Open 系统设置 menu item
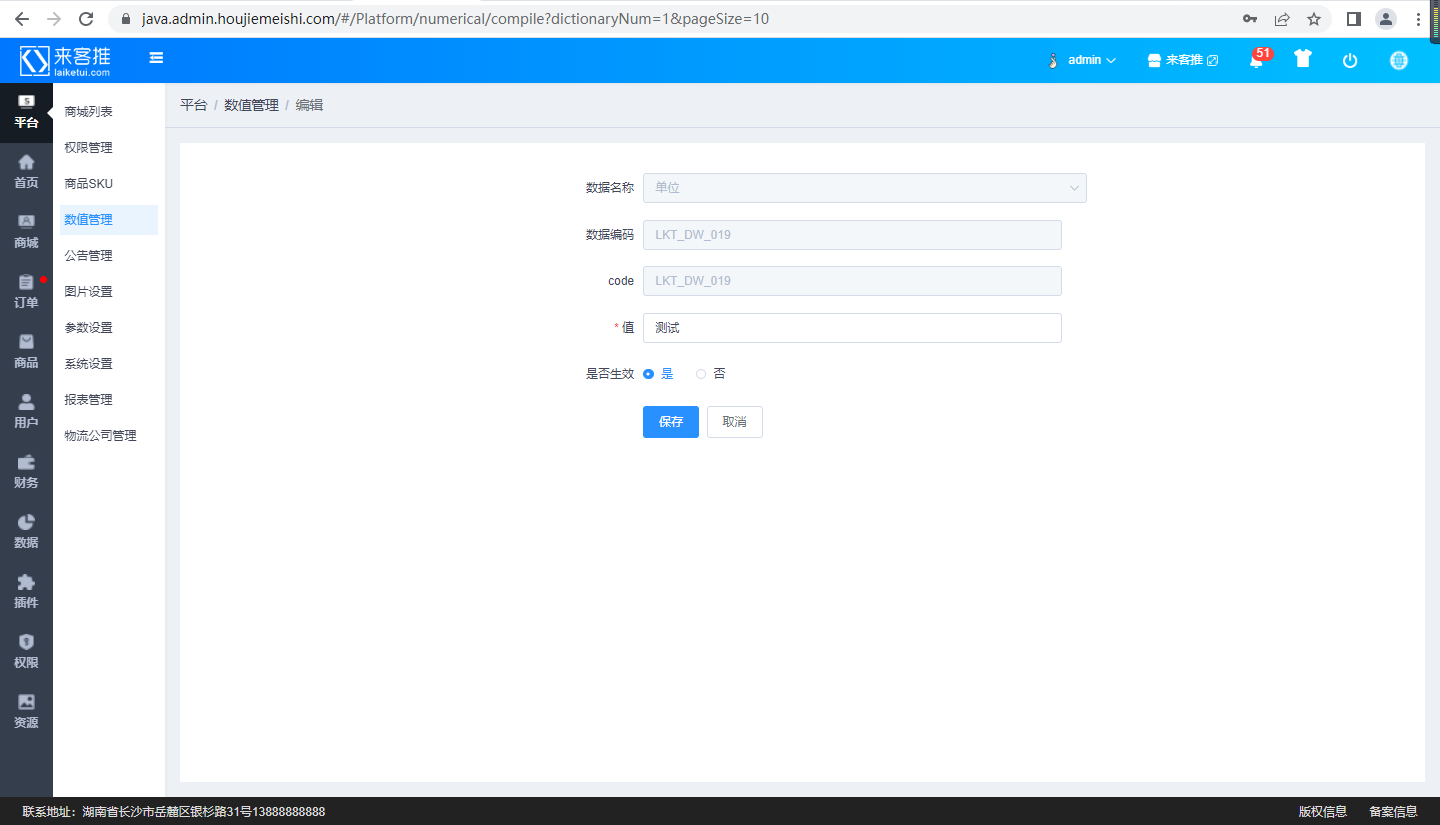This screenshot has height=825, width=1440. 89,364
